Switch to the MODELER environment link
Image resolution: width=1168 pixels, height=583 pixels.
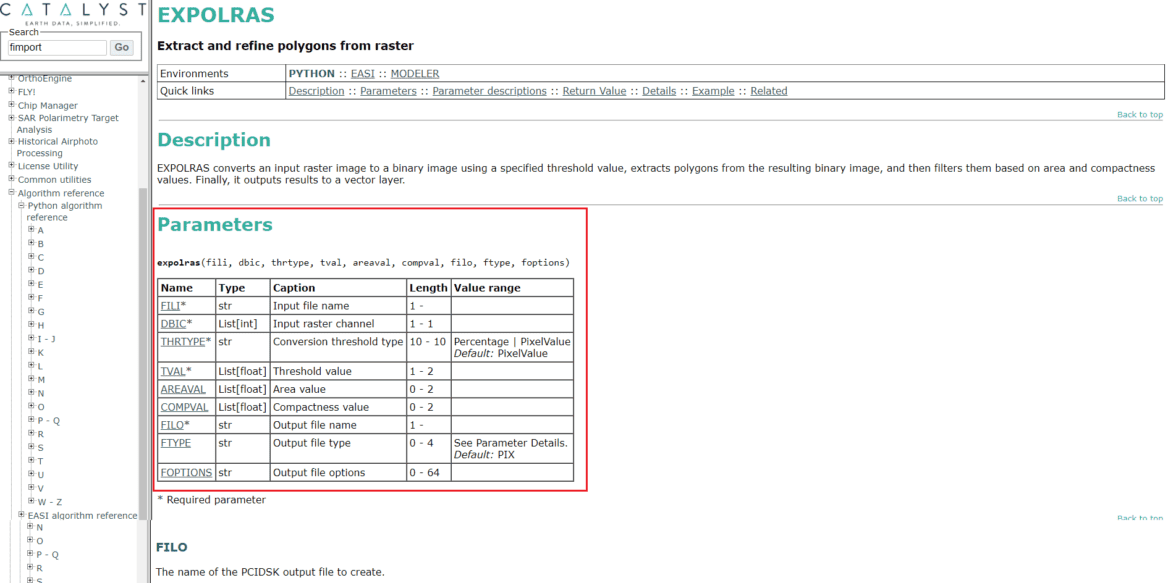coord(415,74)
